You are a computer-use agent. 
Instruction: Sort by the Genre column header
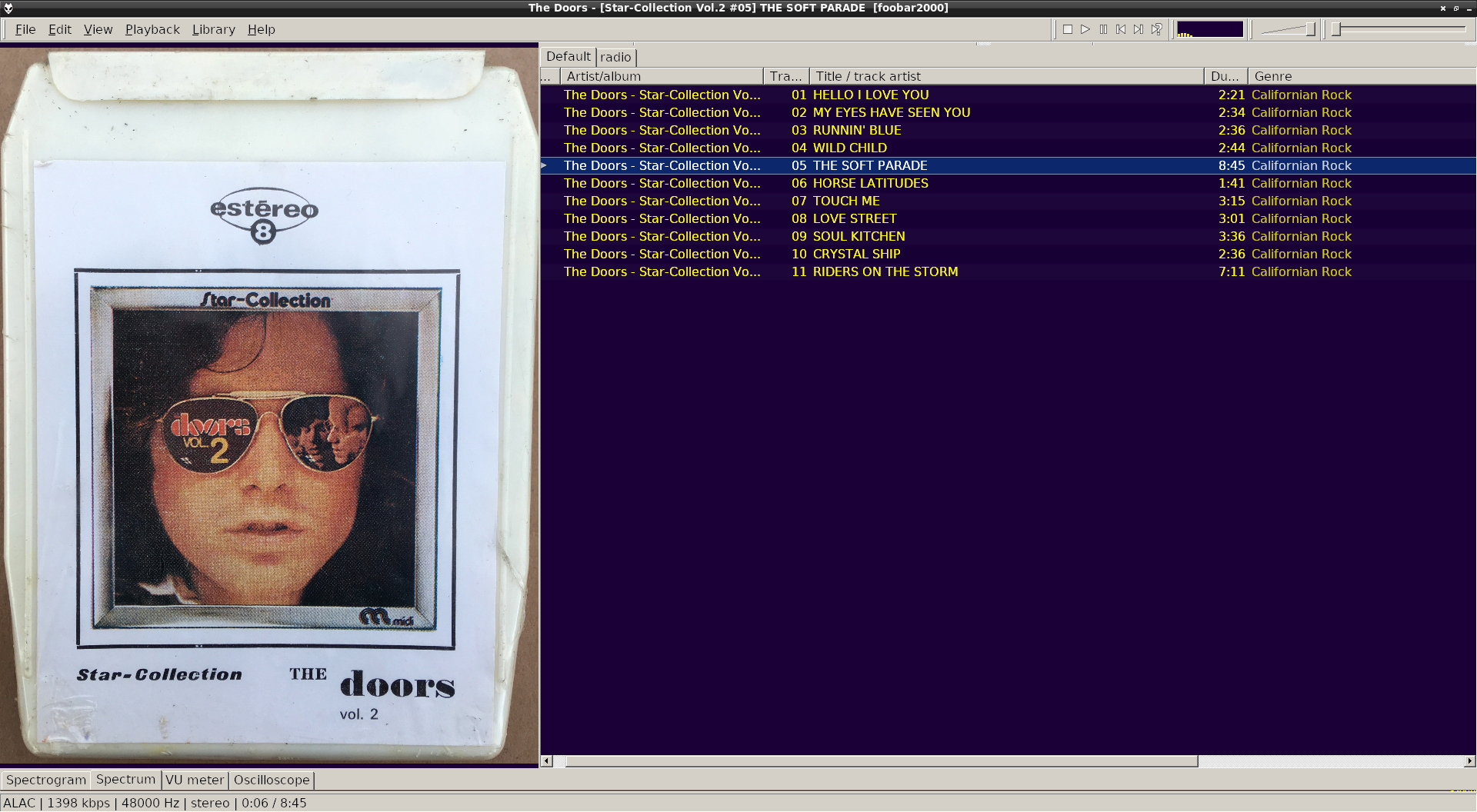coord(1362,76)
